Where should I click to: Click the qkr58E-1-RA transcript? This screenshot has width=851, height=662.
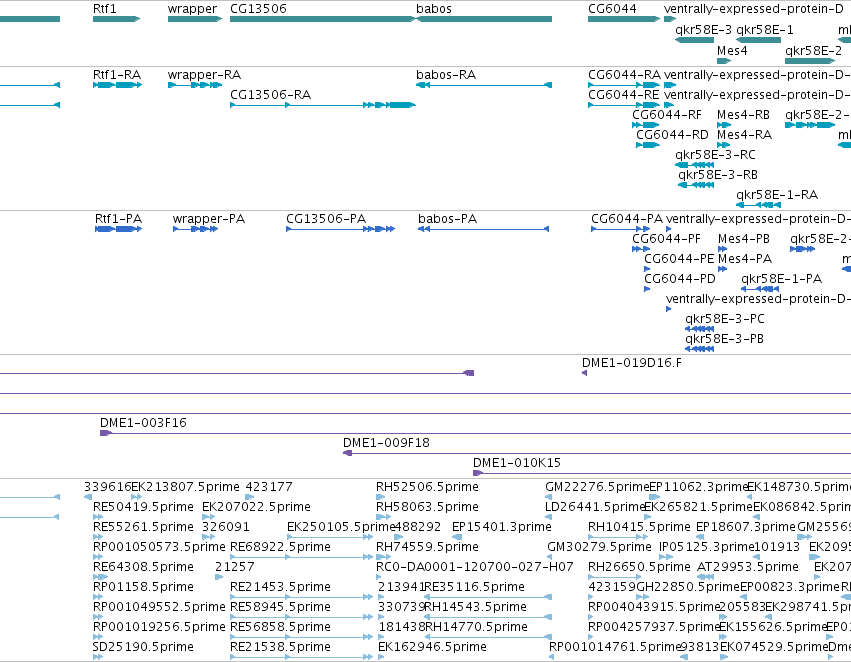(758, 205)
